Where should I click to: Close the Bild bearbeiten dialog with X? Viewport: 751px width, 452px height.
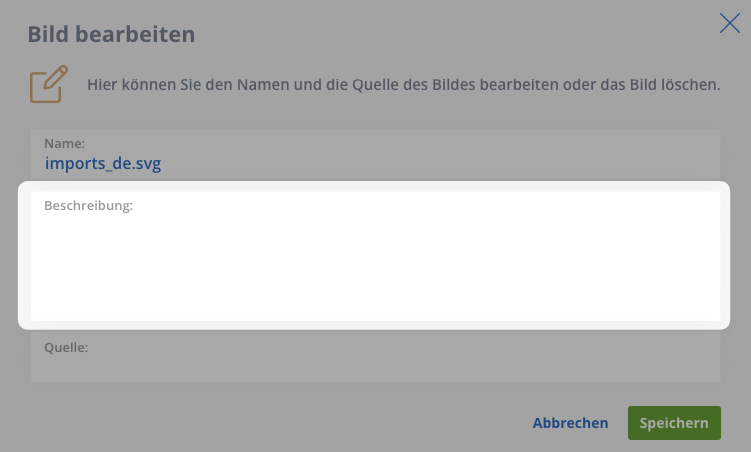(729, 23)
